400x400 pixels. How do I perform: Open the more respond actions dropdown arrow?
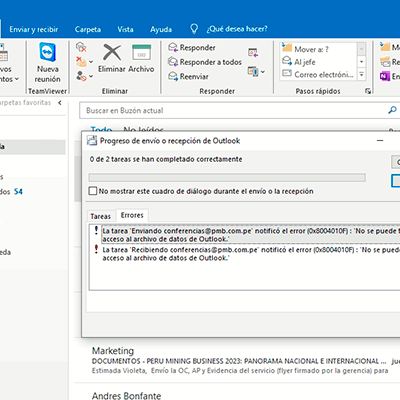[263, 72]
